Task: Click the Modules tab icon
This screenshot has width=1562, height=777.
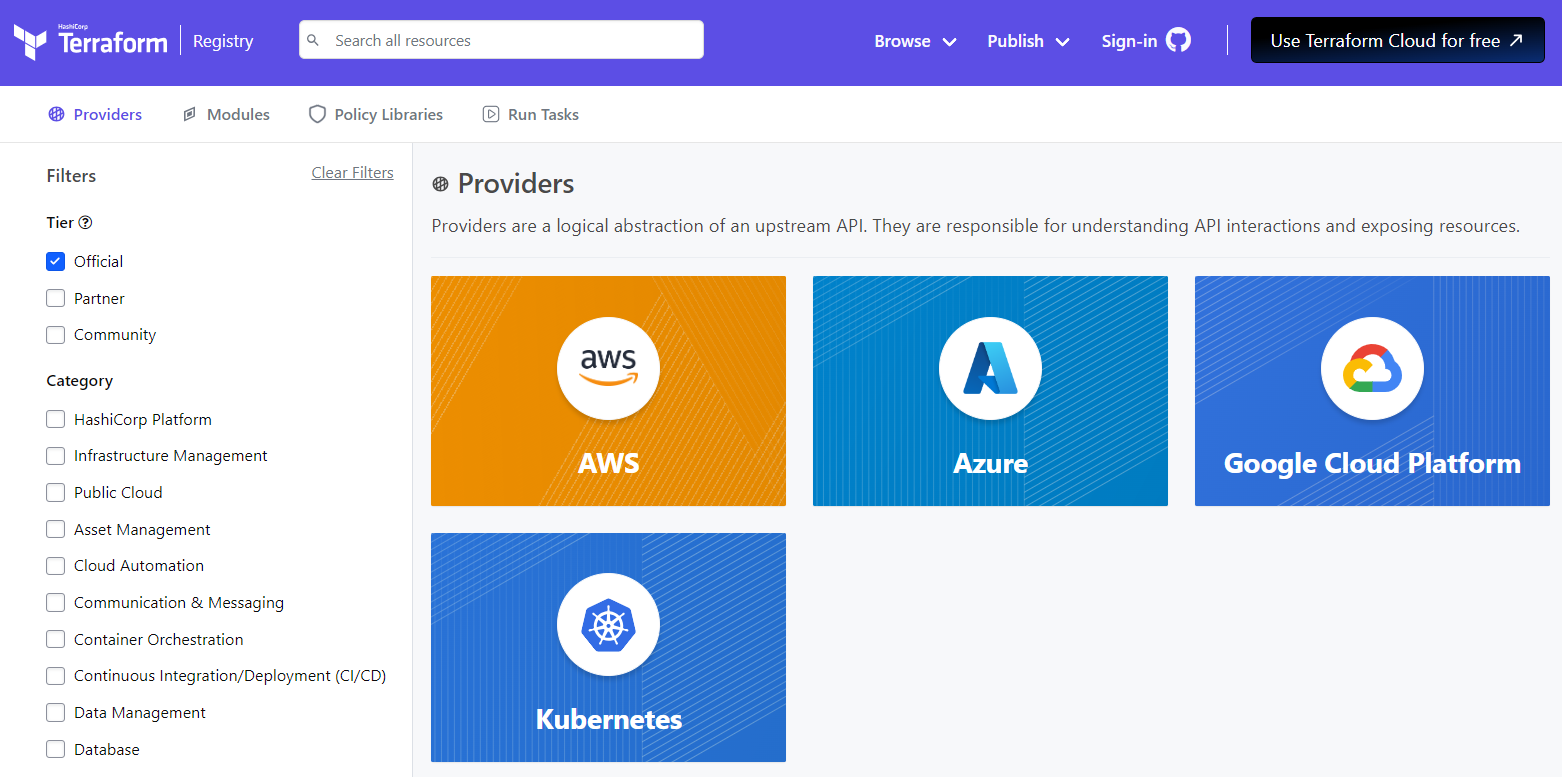Action: (x=189, y=114)
